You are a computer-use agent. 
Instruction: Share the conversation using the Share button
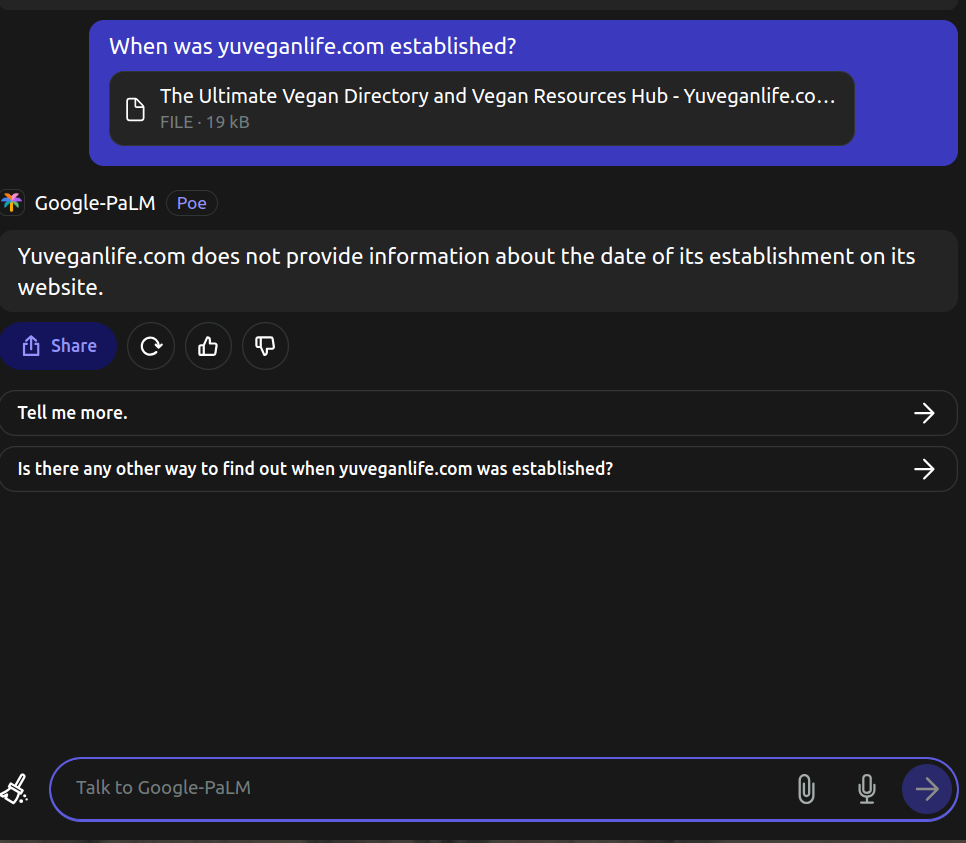pyautogui.click(x=59, y=346)
